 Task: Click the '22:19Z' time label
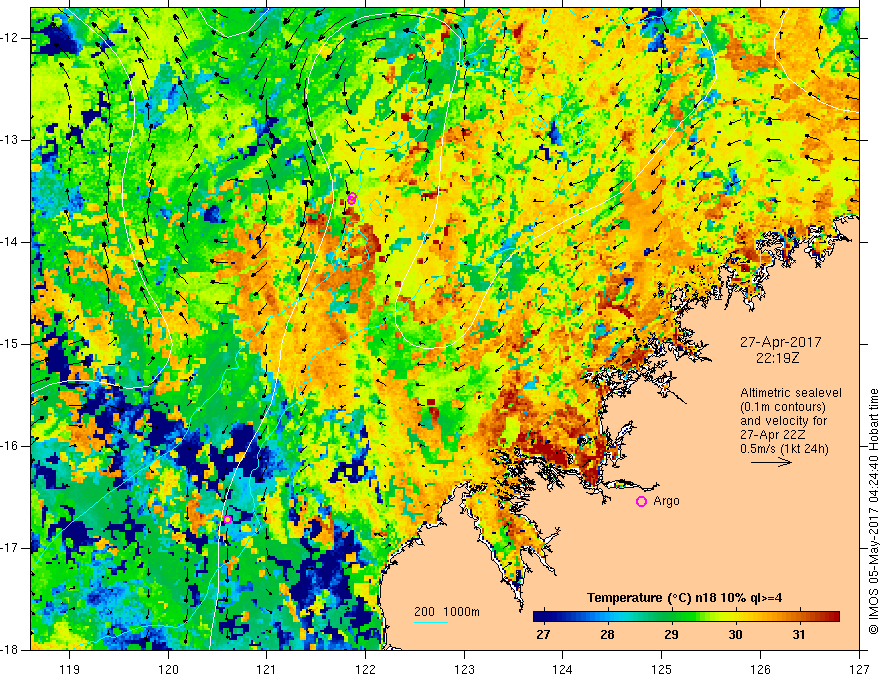[777, 358]
